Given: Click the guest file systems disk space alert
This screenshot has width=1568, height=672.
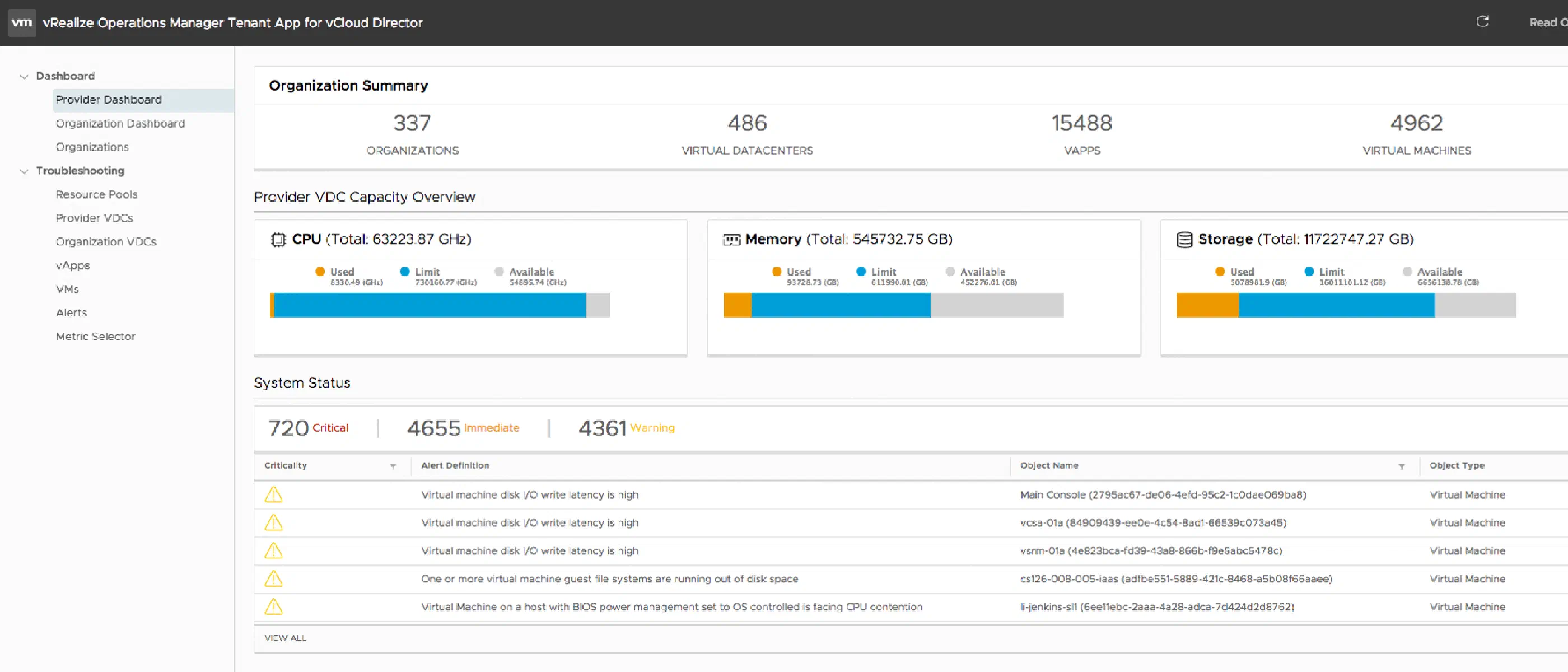Looking at the screenshot, I should pyautogui.click(x=609, y=579).
